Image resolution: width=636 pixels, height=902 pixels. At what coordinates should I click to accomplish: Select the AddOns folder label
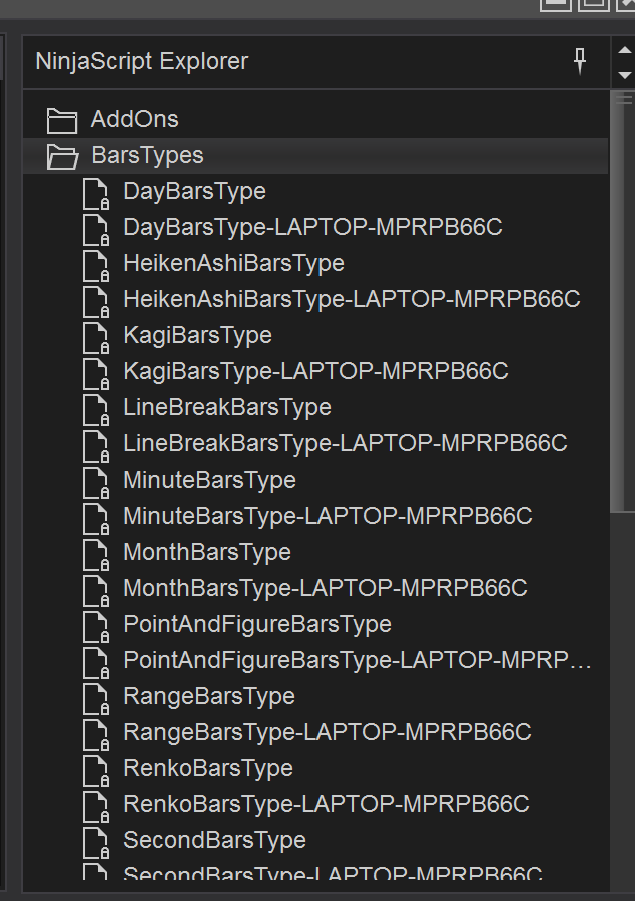tap(135, 119)
